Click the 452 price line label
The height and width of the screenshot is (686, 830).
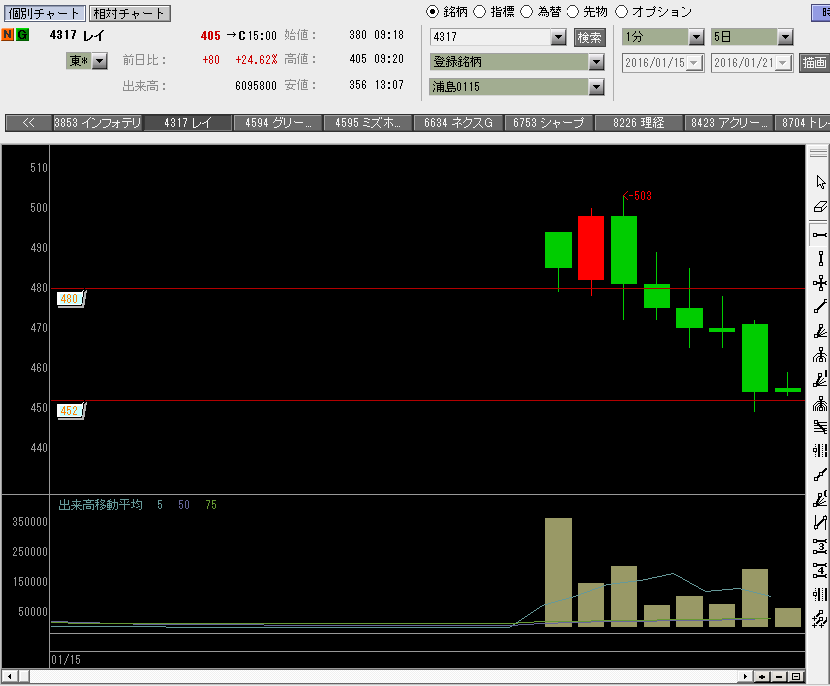click(70, 411)
